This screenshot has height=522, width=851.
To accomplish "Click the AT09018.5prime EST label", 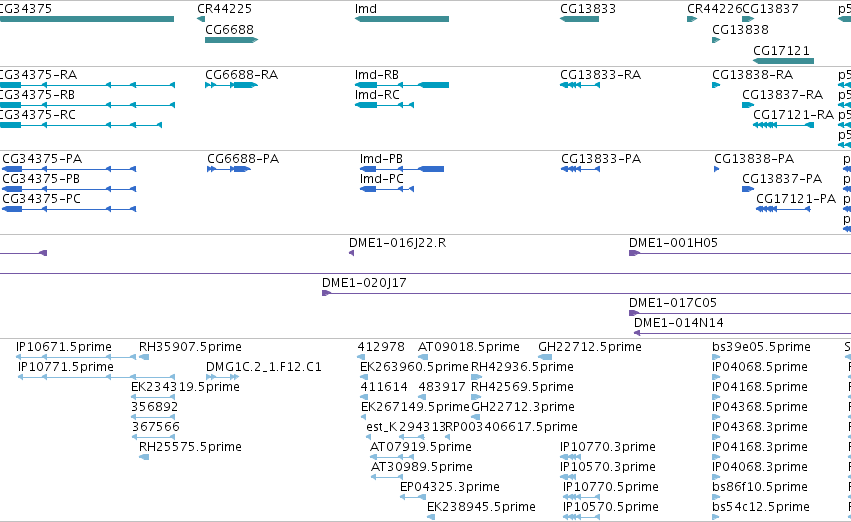I will (469, 346).
